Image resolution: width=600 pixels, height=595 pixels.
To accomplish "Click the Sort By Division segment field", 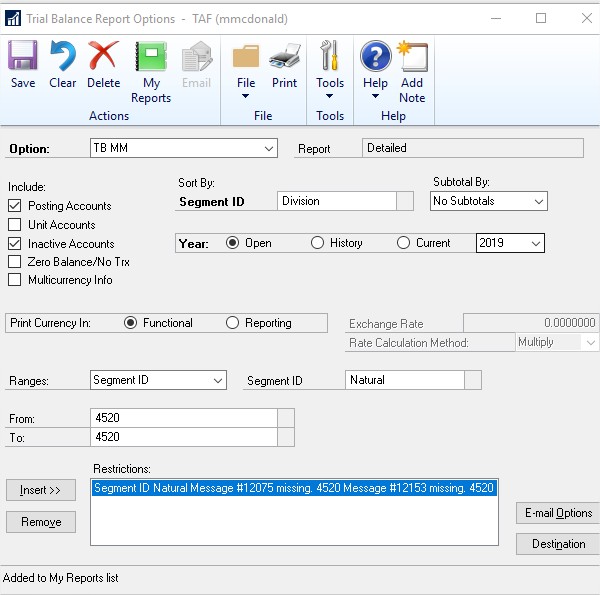I will (337, 201).
